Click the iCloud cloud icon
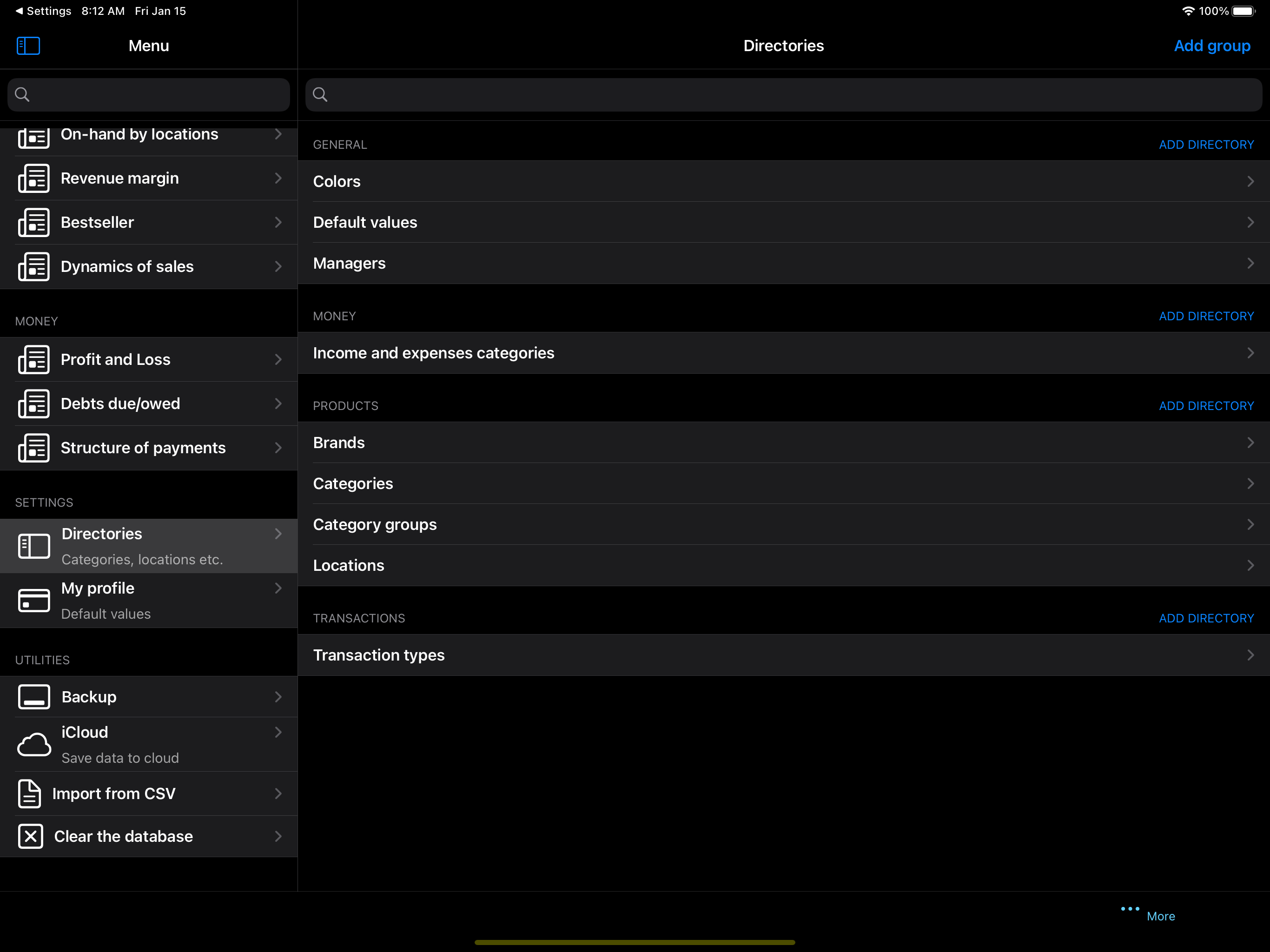This screenshot has width=1270, height=952. point(34,744)
